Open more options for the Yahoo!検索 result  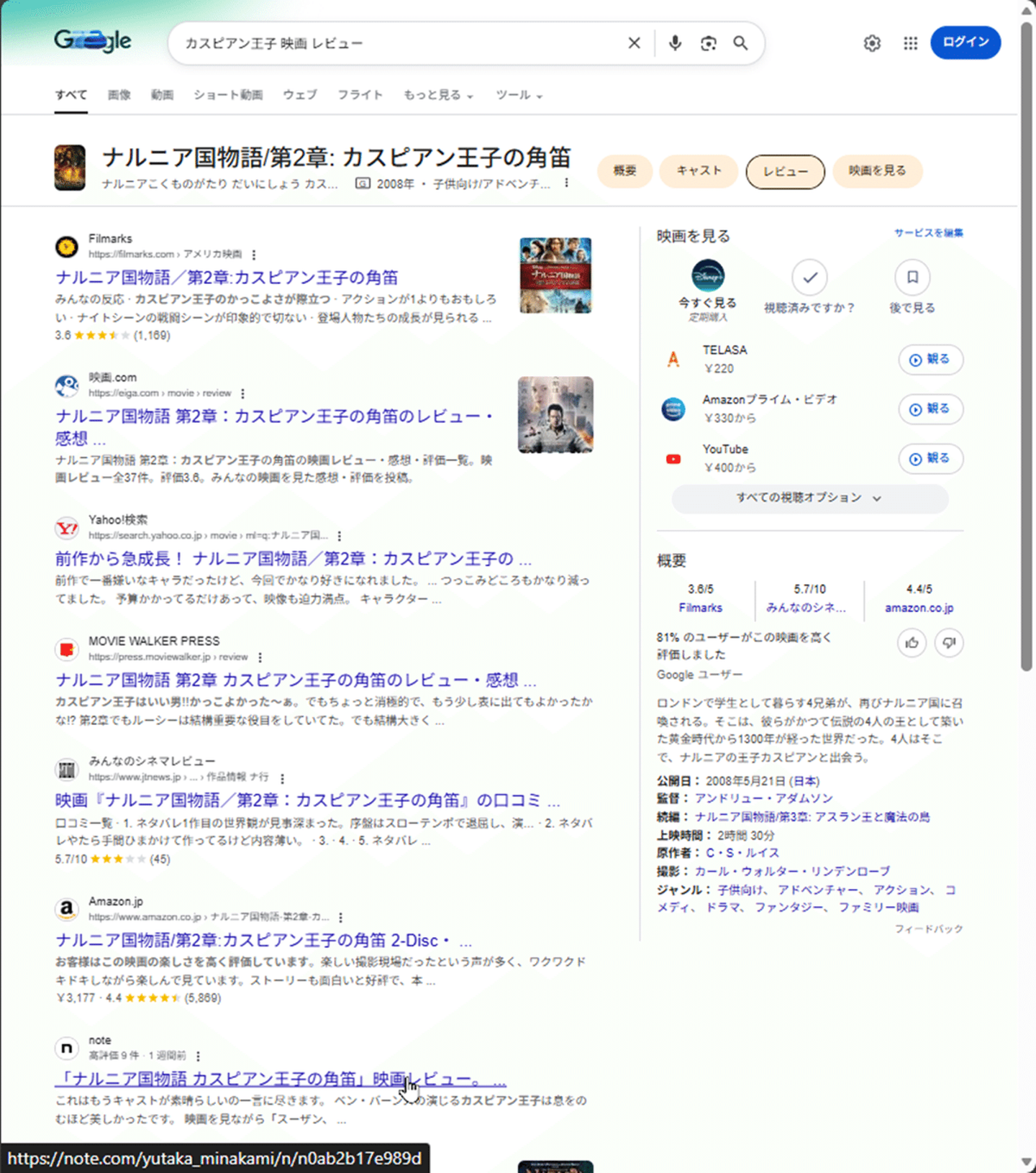point(339,536)
